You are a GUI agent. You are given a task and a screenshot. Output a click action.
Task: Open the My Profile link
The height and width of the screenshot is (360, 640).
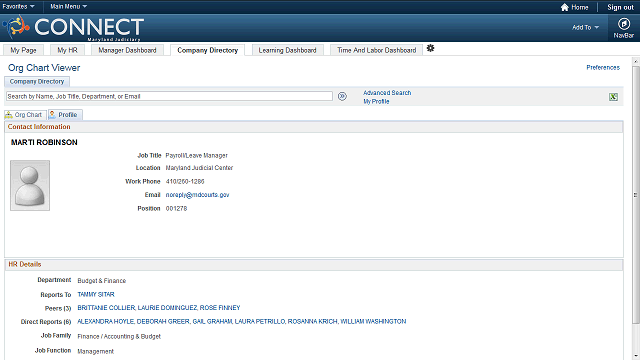[376, 101]
